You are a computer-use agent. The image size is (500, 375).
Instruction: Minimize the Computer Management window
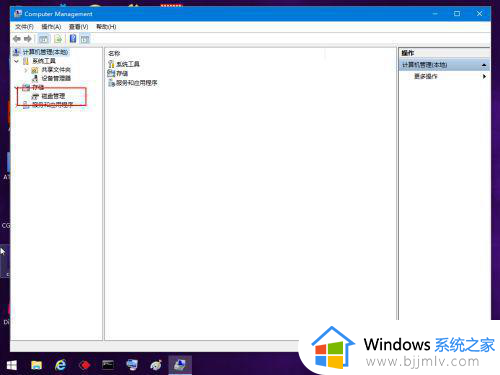(435, 14)
